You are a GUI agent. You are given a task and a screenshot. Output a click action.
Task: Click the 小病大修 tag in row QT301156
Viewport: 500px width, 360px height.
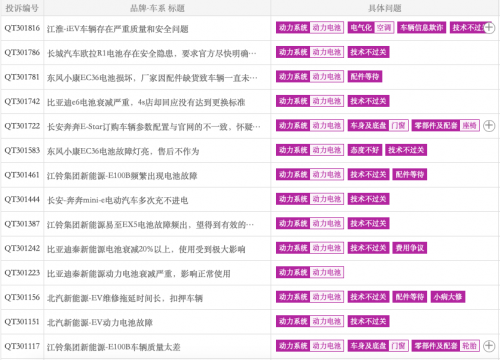pyautogui.click(x=448, y=297)
